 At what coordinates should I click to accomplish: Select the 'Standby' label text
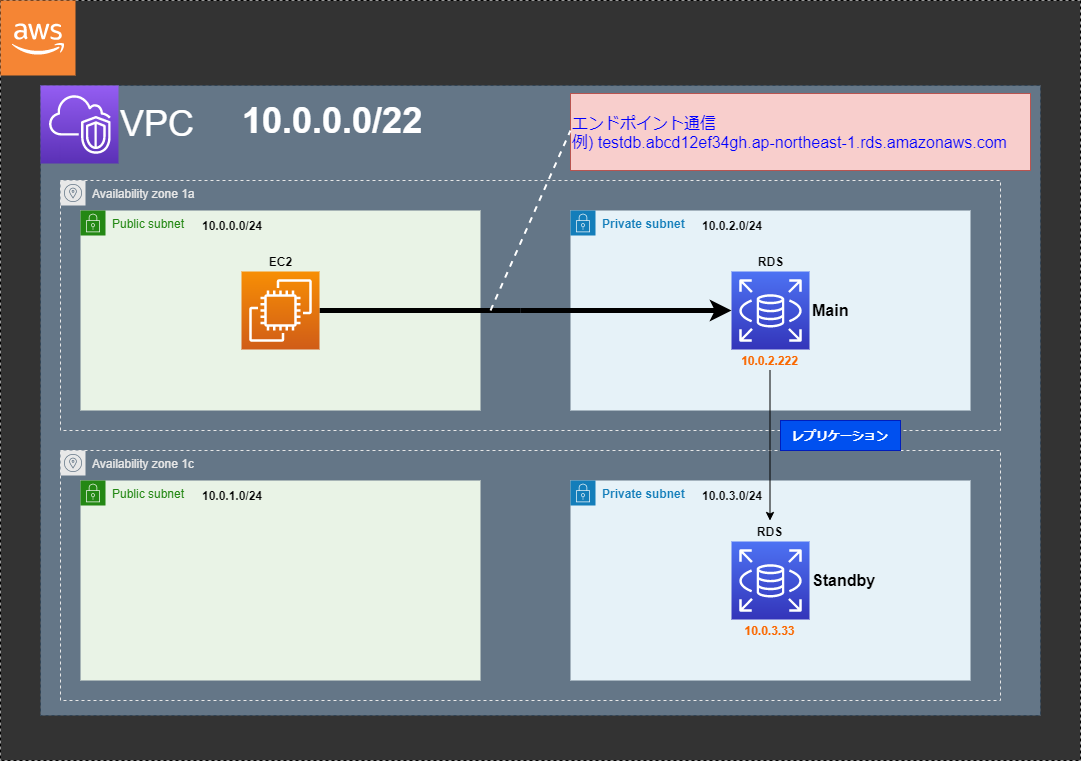[x=844, y=580]
